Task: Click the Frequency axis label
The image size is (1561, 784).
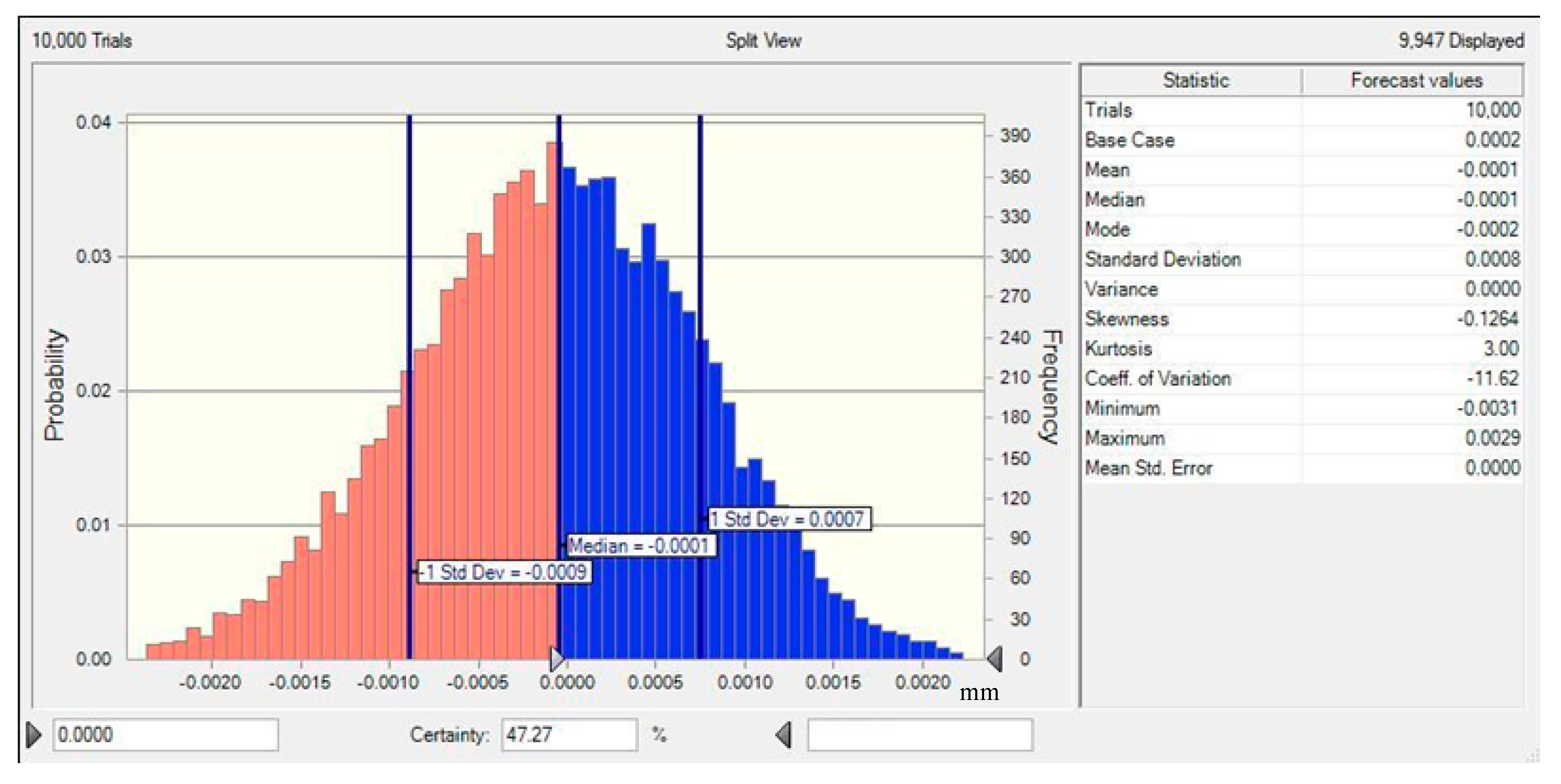Action: [x=1051, y=387]
